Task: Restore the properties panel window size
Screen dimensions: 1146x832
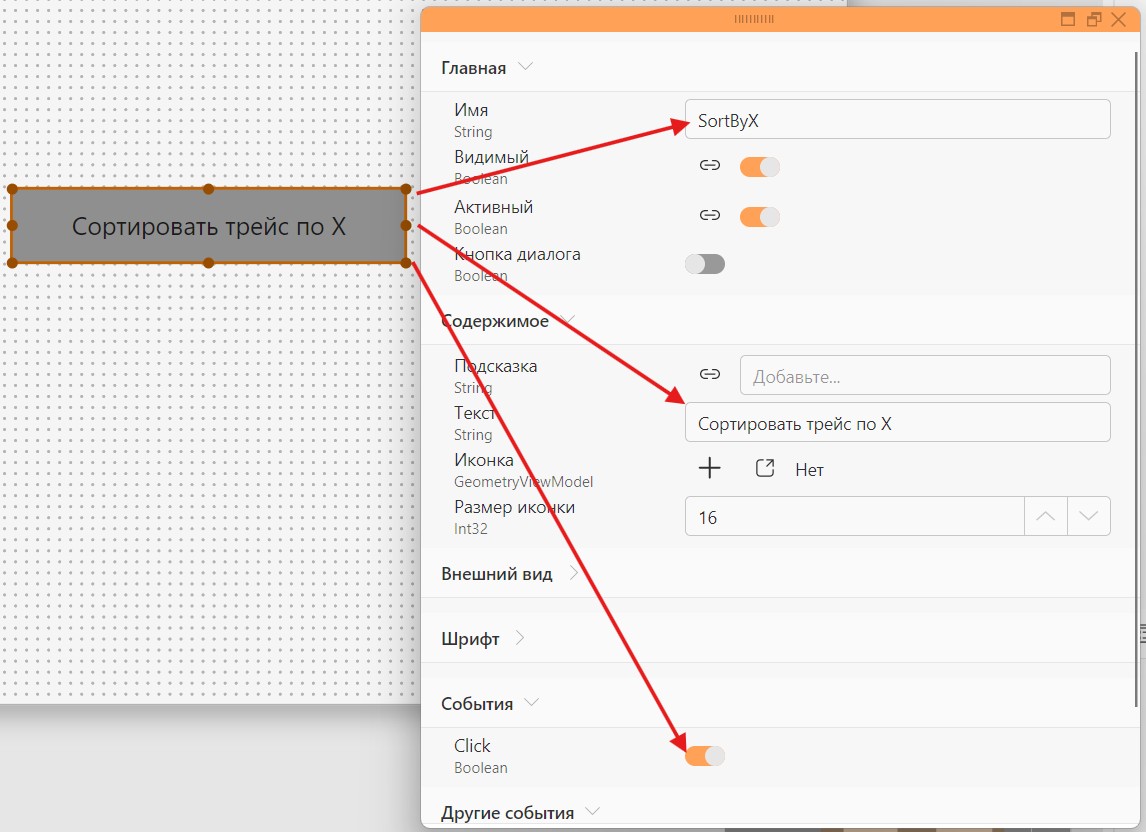Action: coord(1093,19)
